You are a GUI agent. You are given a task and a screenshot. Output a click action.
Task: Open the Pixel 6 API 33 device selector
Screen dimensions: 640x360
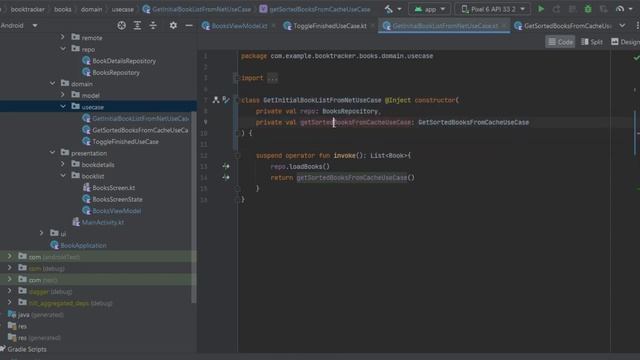[x=493, y=9]
